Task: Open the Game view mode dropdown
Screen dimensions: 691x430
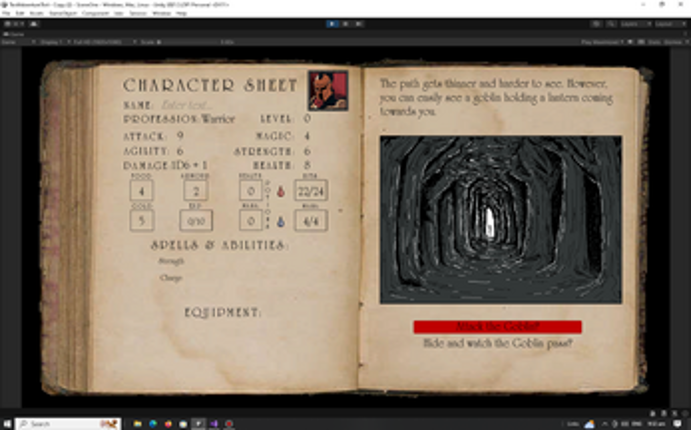Action: point(19,42)
